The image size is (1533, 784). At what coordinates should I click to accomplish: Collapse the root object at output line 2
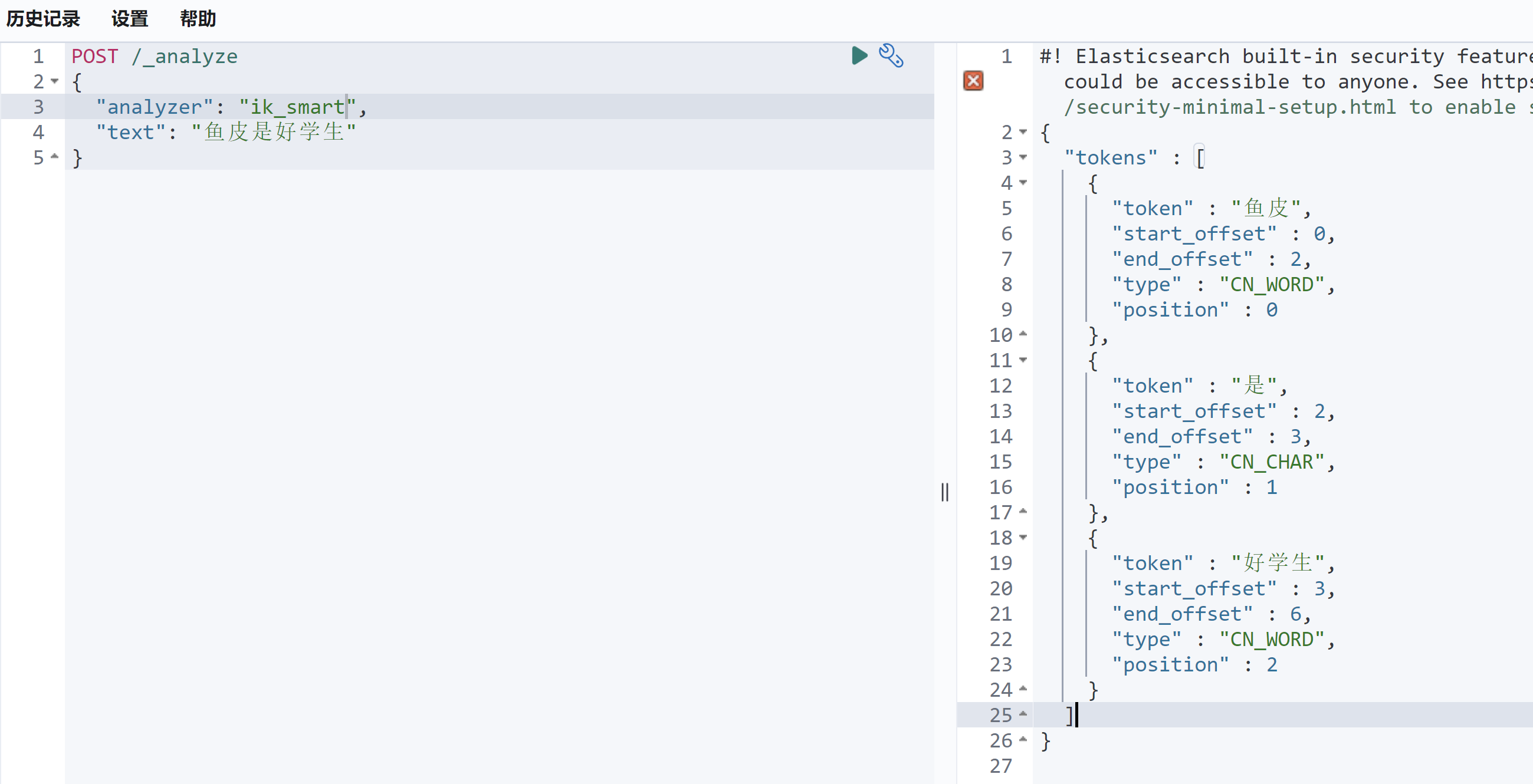1023,132
